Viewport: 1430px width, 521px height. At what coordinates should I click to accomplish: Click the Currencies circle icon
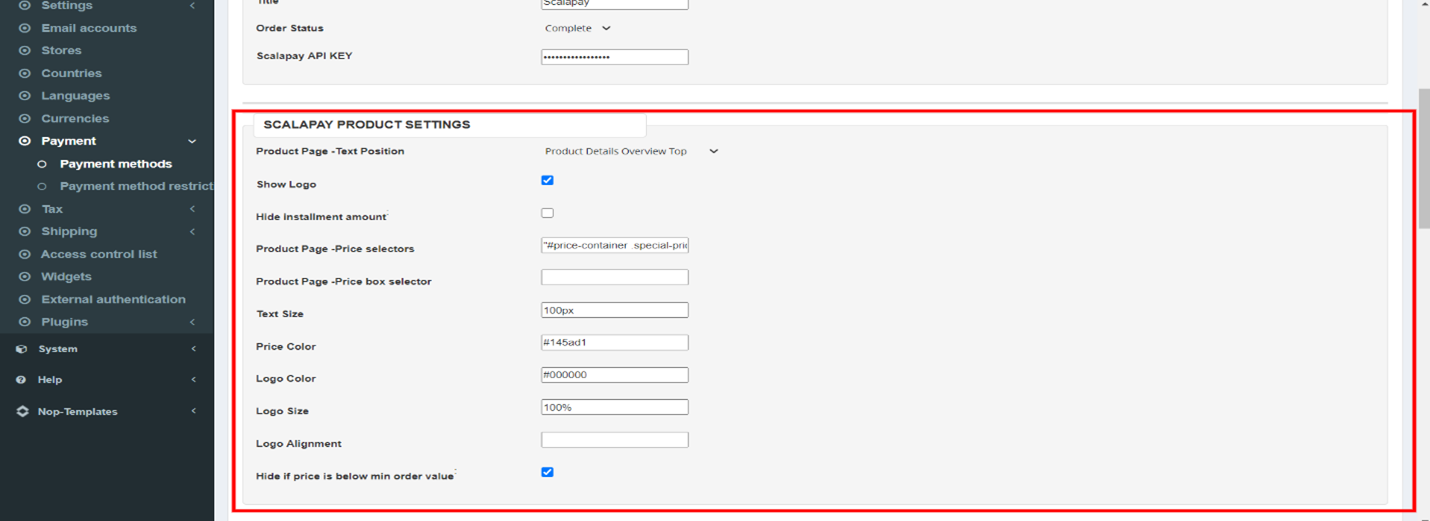[x=25, y=118]
